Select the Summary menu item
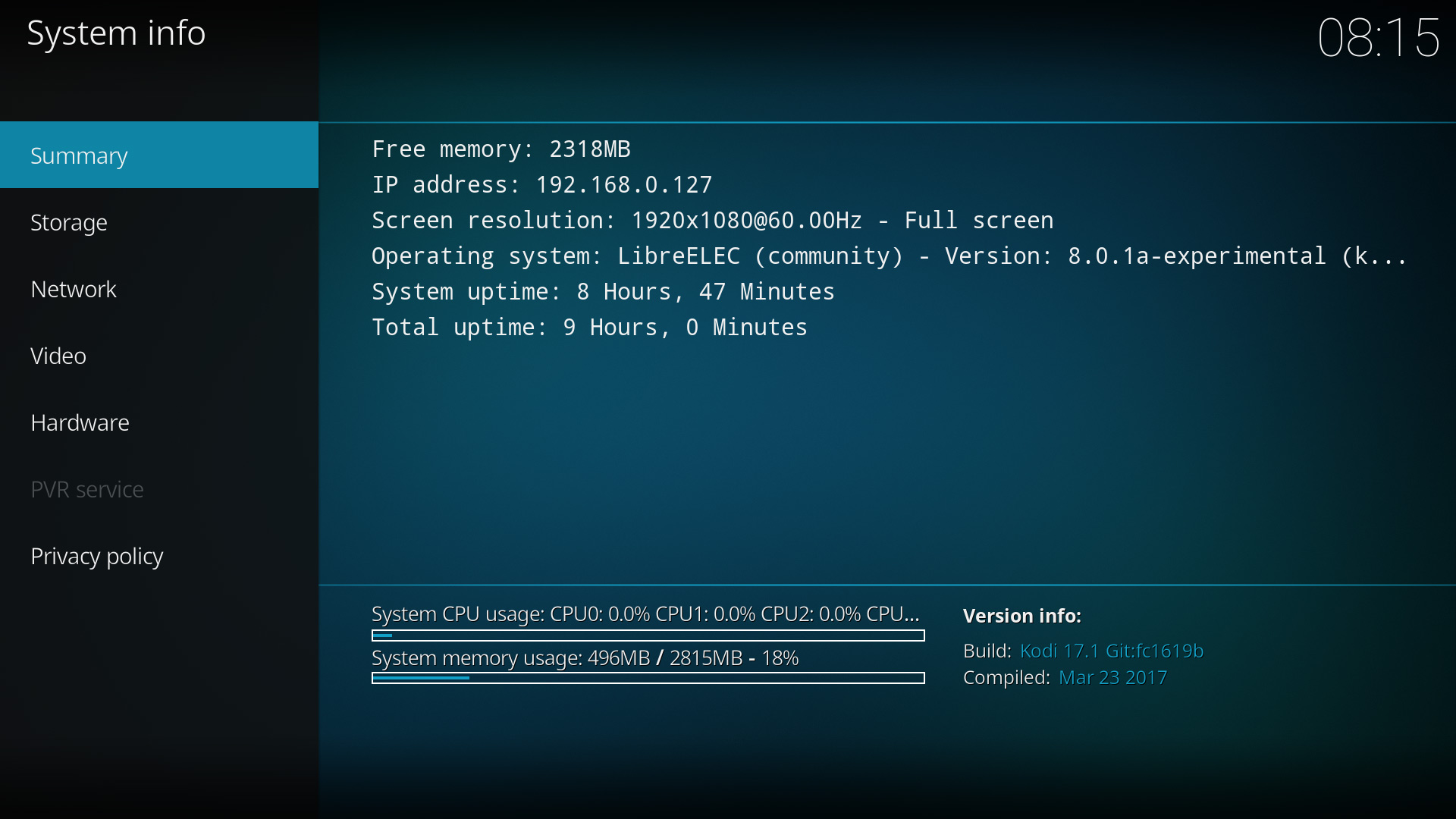This screenshot has height=819, width=1456. (80, 155)
